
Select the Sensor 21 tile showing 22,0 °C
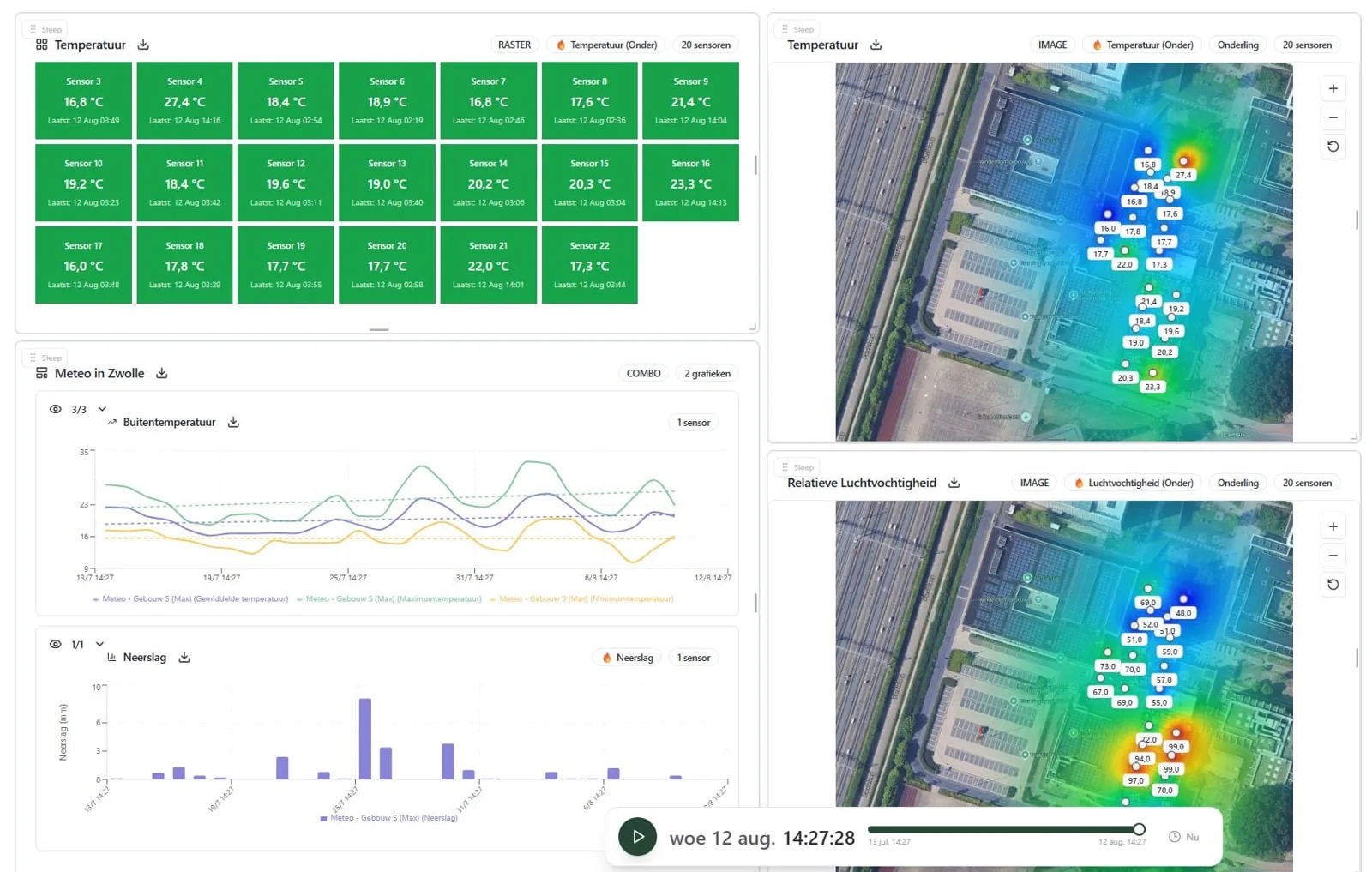point(488,265)
